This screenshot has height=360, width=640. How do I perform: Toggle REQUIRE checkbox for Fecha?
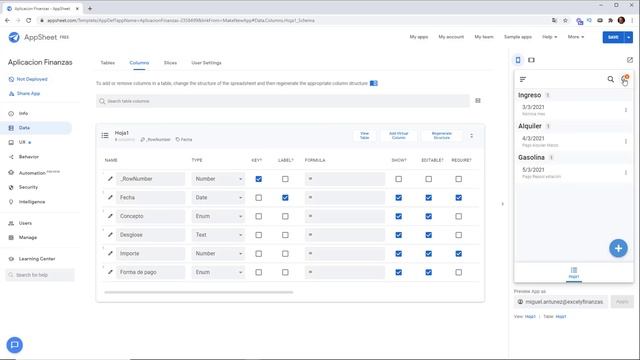[x=459, y=198]
